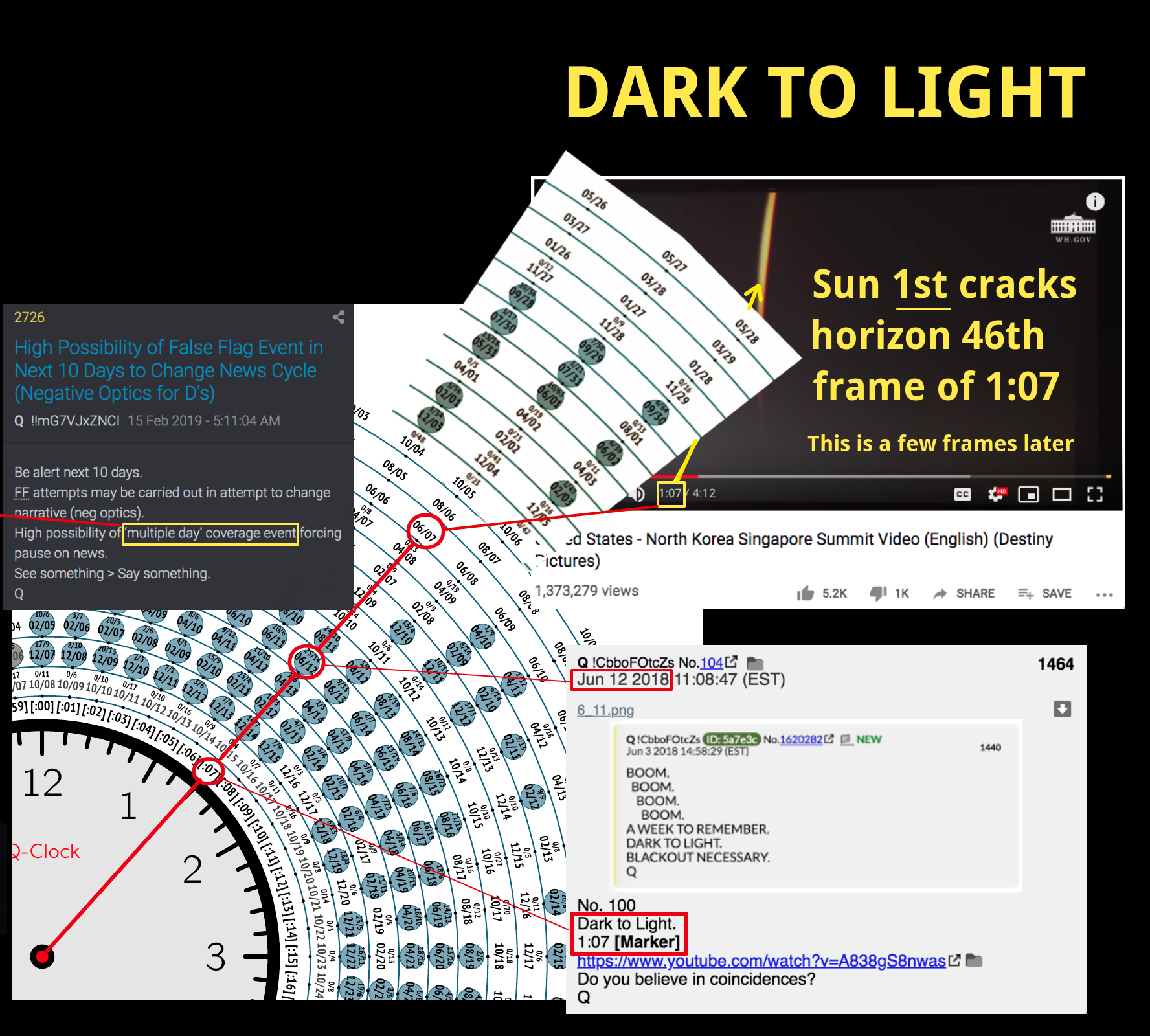Open quoted post No.1620282 link
1150x1036 pixels.
click(x=800, y=739)
